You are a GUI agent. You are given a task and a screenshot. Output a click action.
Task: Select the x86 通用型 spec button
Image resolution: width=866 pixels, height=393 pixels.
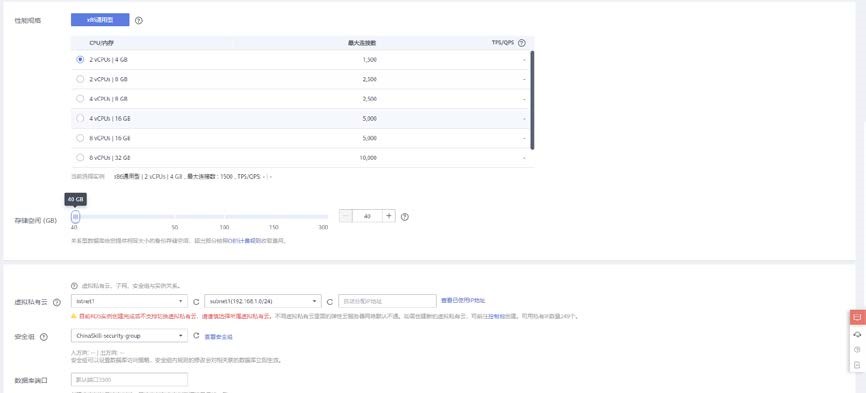coord(100,20)
